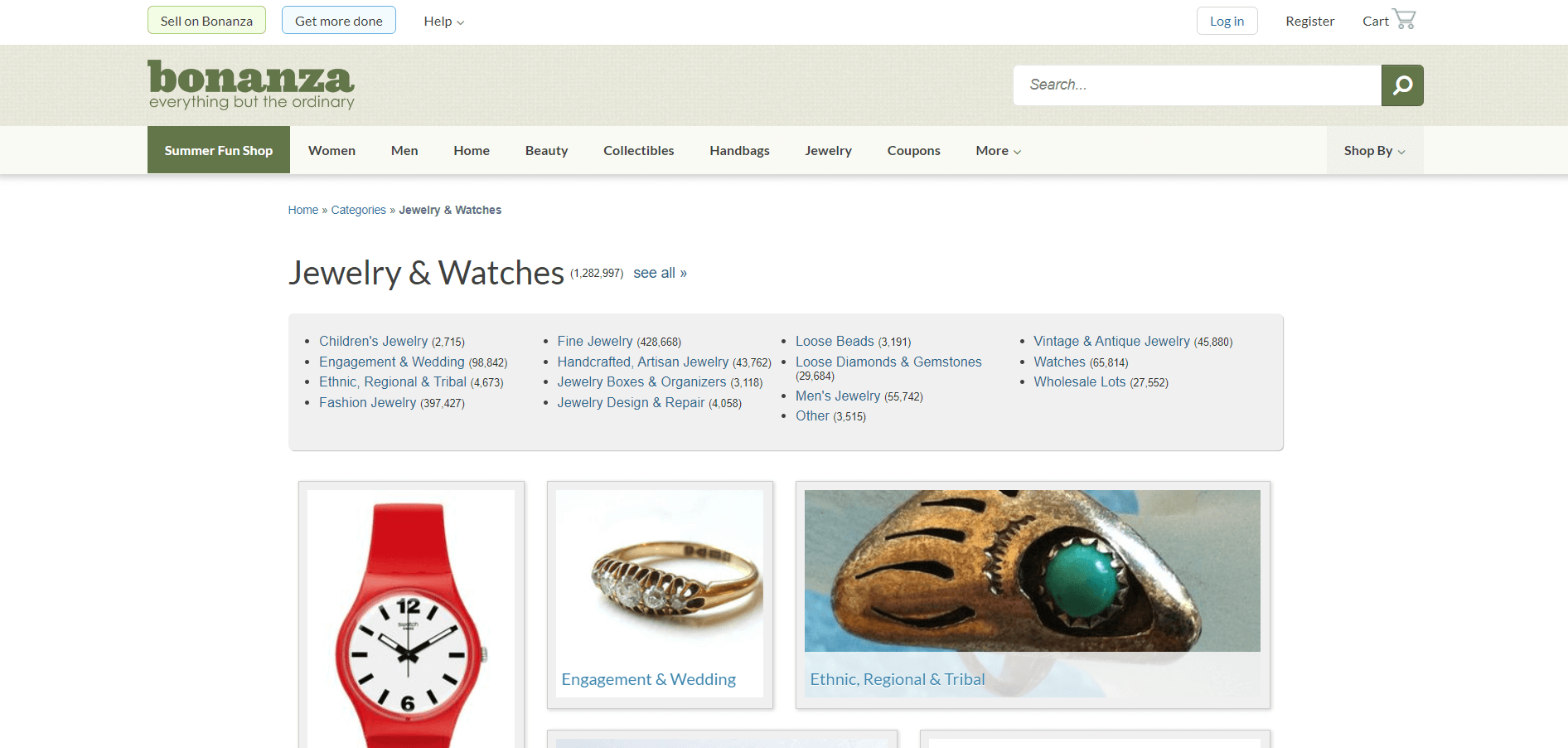Open Engagement & Wedding list link
This screenshot has width=1568, height=748.
[x=392, y=362]
